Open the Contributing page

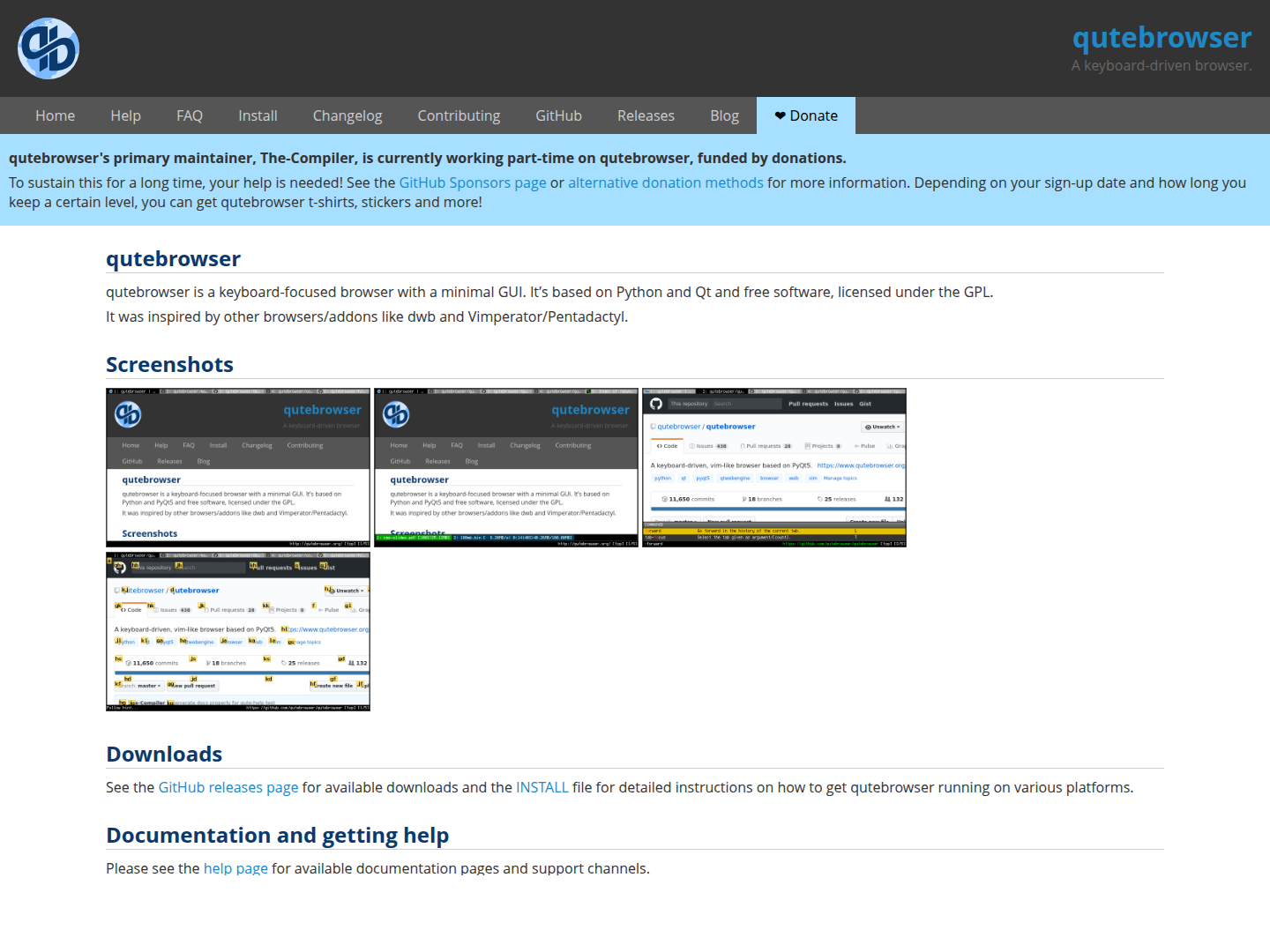459,115
